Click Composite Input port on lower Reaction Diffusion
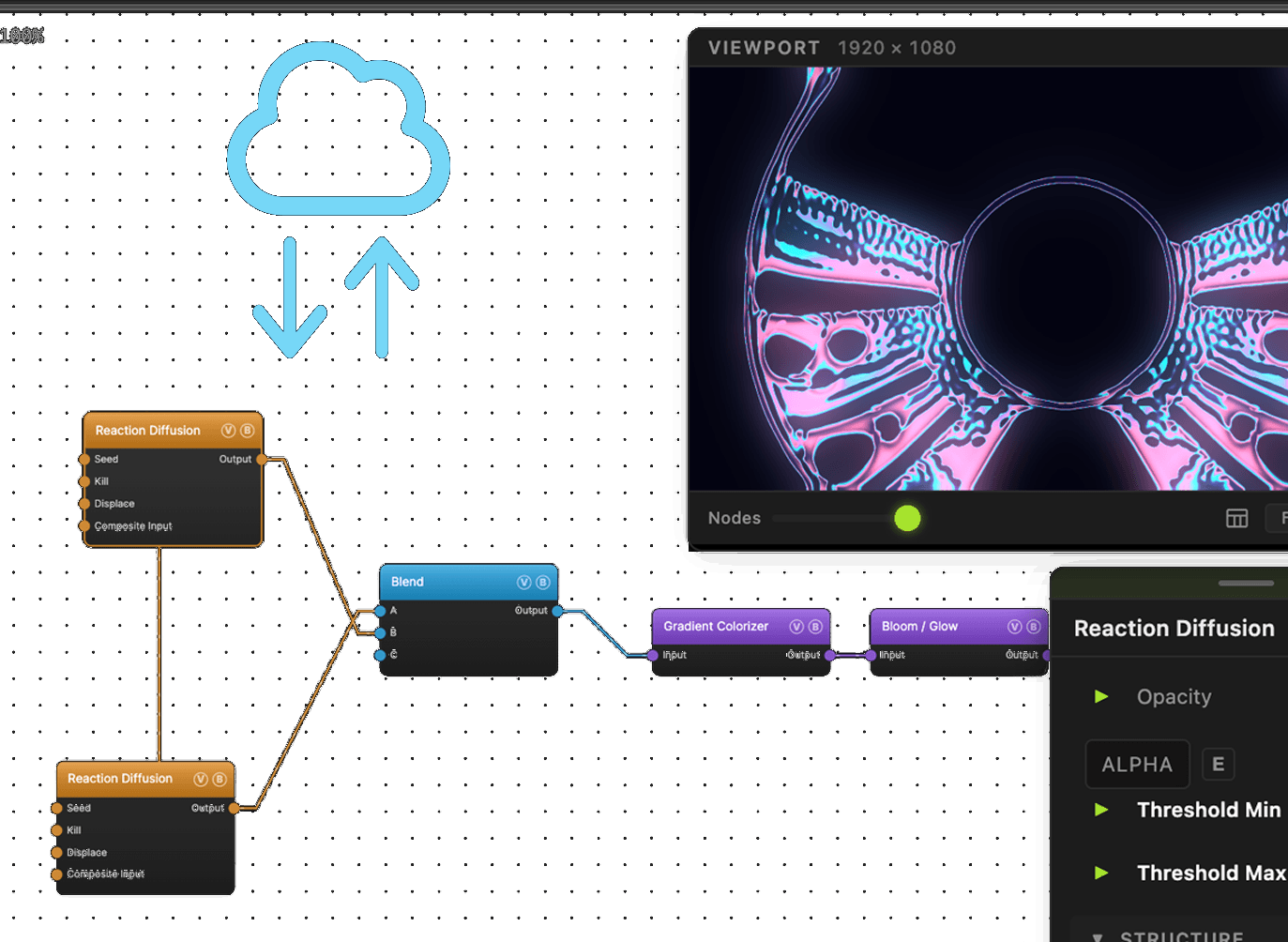 57,874
